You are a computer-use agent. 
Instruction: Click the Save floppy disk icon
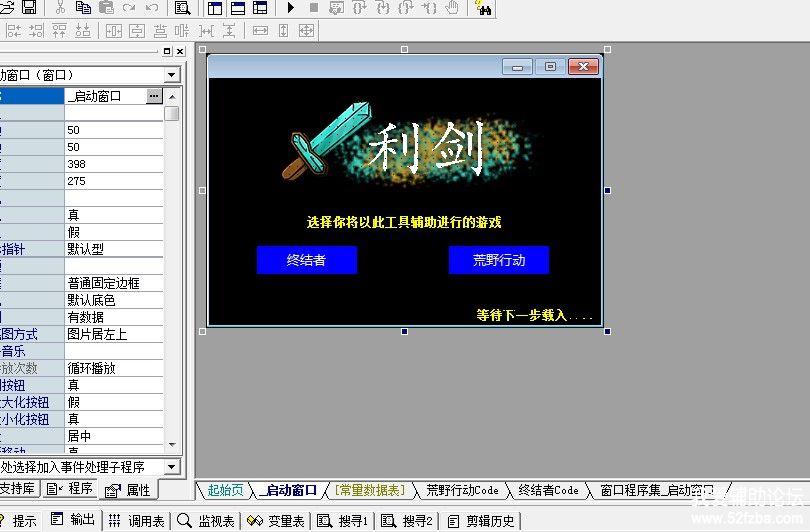pos(29,7)
